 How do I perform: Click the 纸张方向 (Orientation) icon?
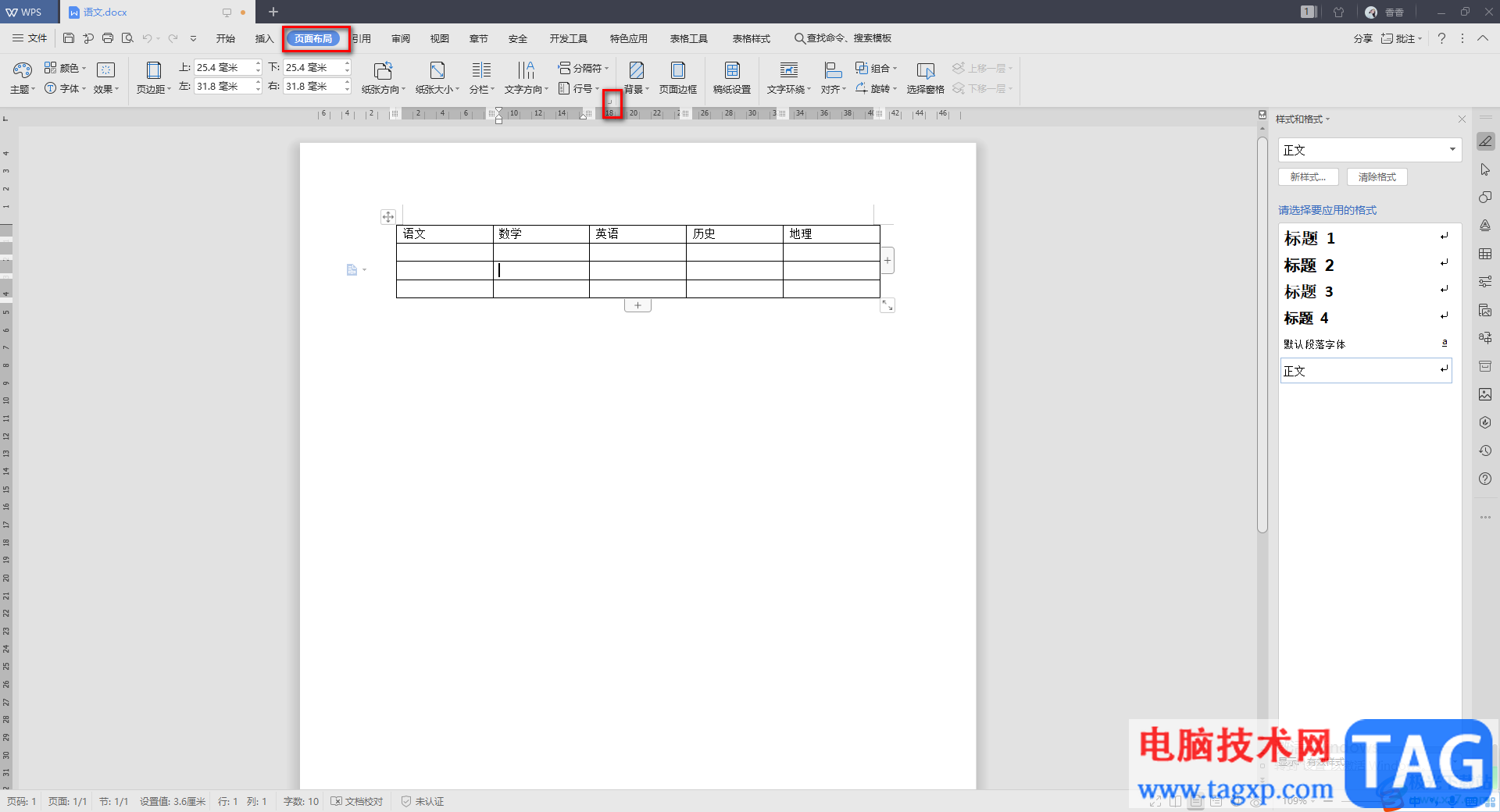click(x=383, y=70)
